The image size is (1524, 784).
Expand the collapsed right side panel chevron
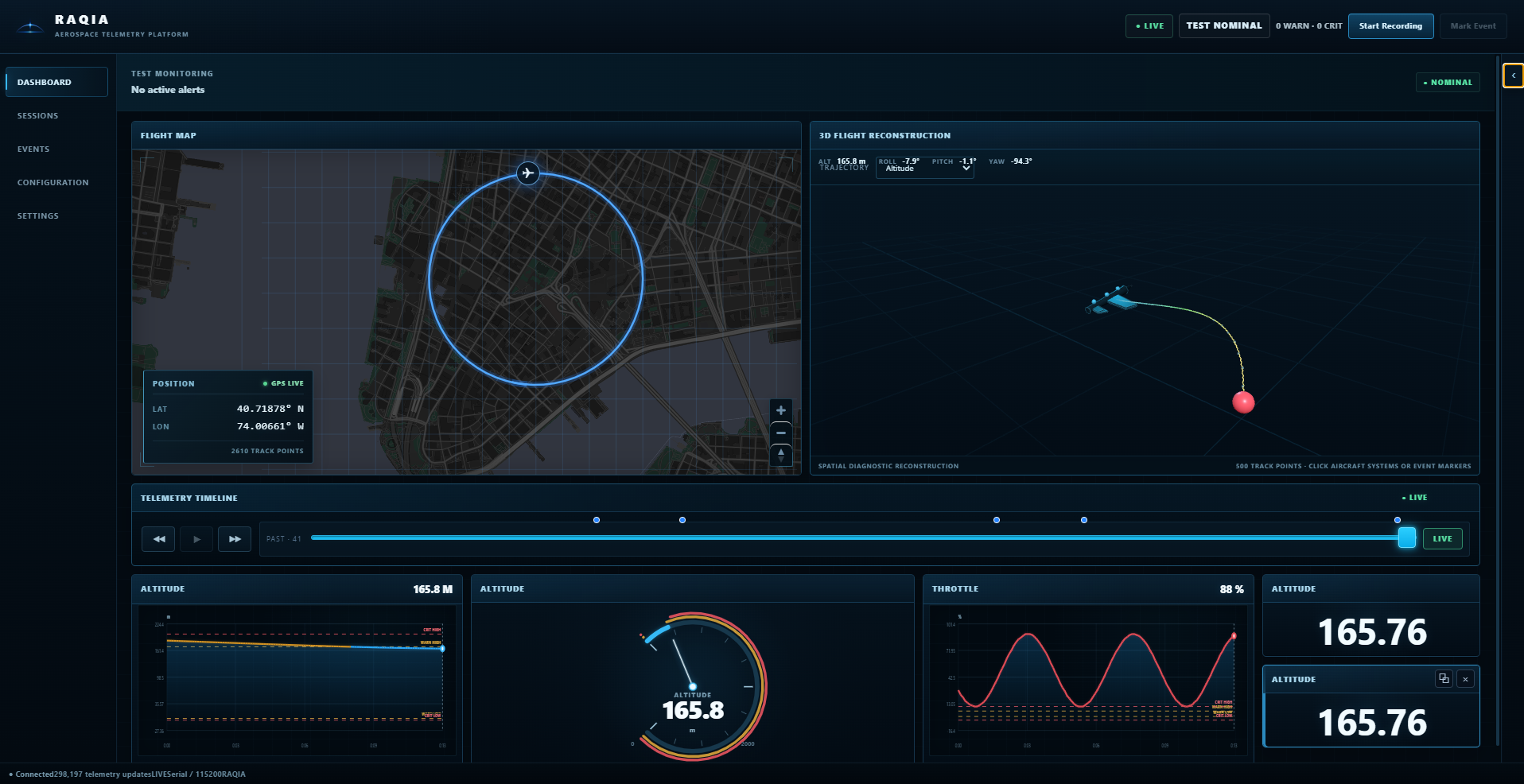(x=1513, y=76)
